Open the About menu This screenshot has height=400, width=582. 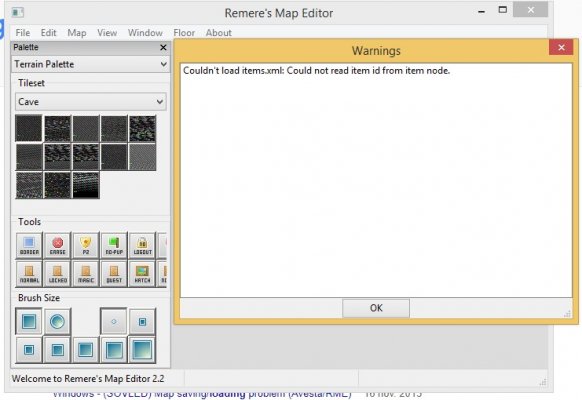tap(219, 33)
